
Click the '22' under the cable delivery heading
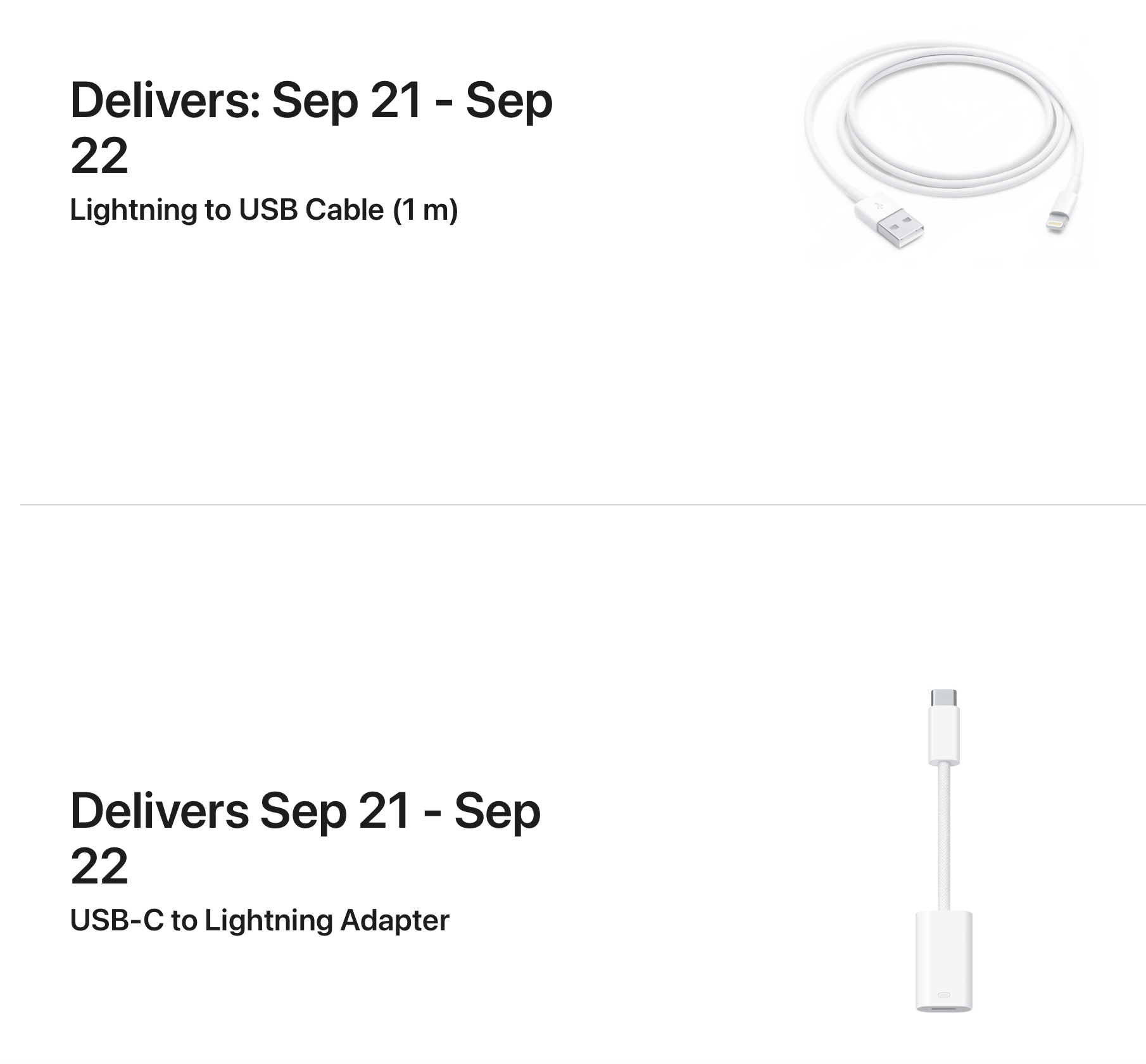[x=99, y=156]
